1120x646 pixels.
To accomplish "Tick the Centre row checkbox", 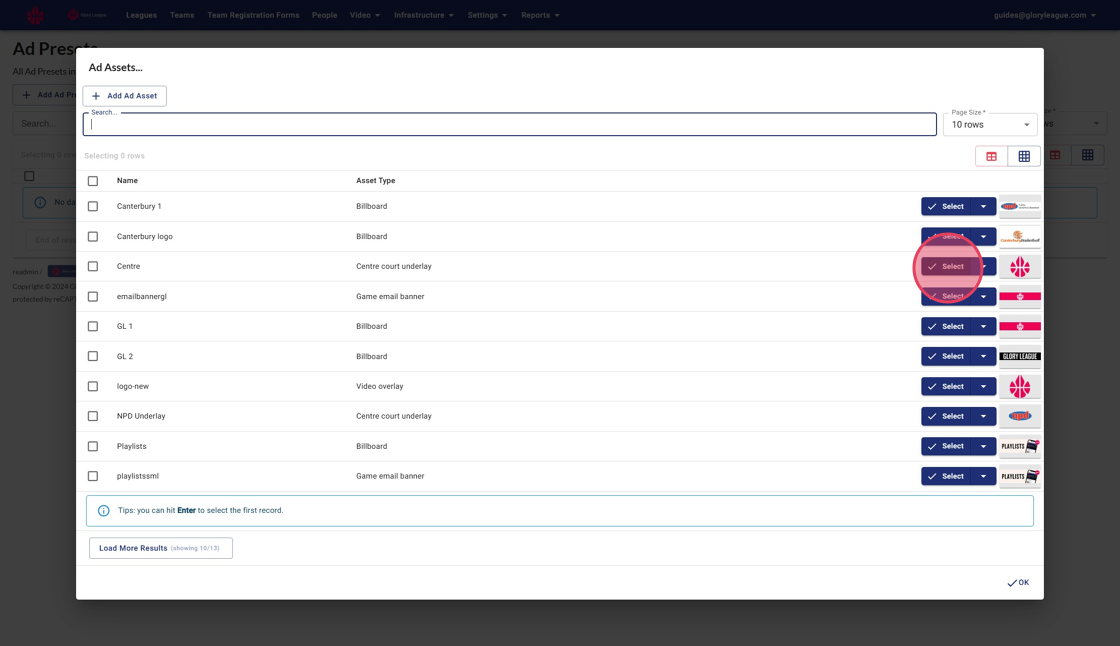I will tap(93, 267).
